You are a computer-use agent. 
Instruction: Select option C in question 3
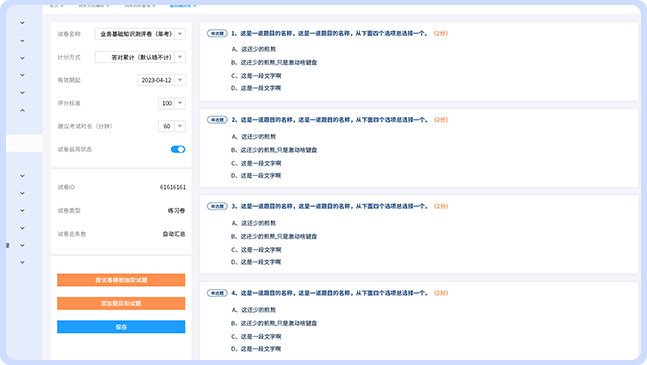(x=256, y=250)
